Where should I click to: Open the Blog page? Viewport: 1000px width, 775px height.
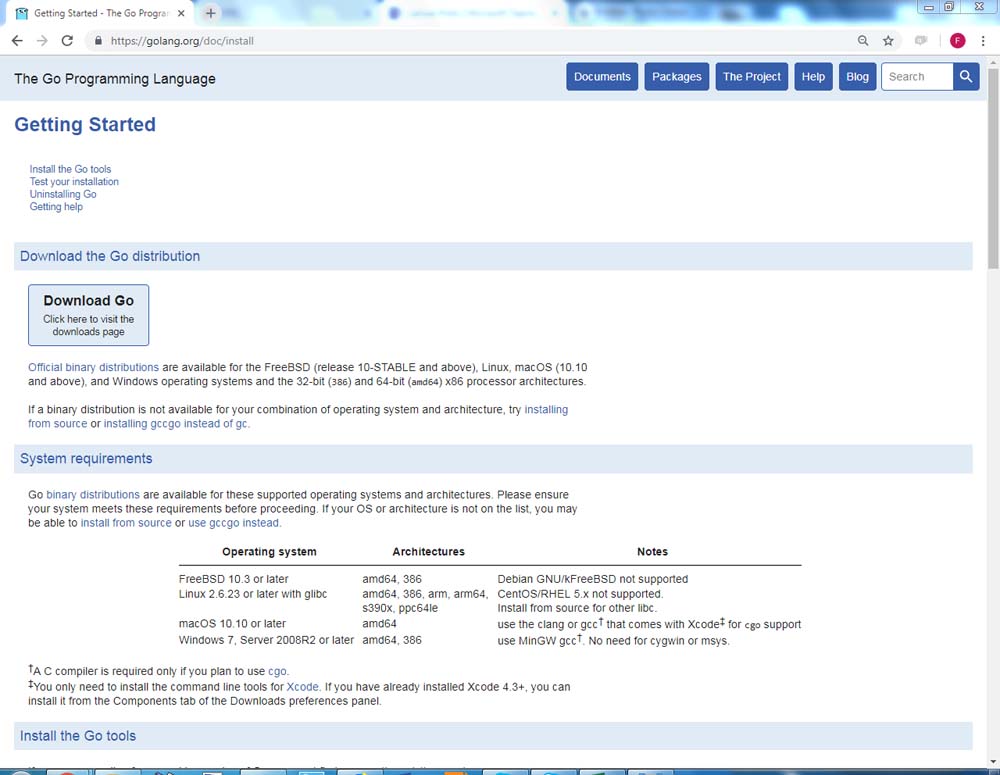click(857, 77)
